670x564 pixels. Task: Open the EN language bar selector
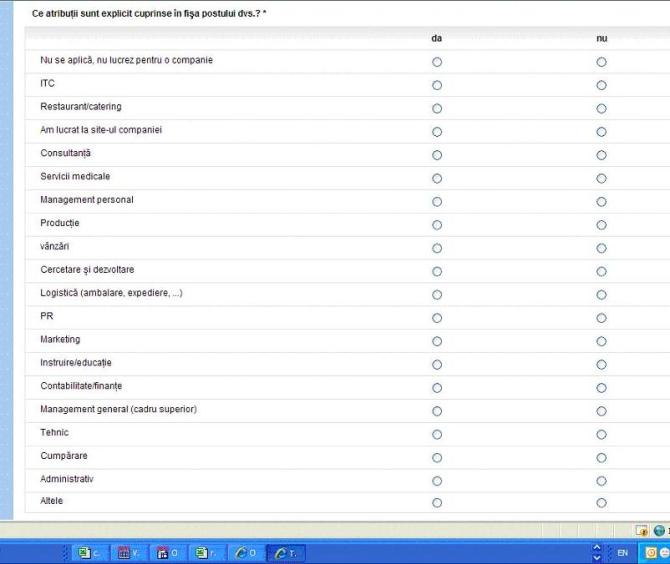622,552
